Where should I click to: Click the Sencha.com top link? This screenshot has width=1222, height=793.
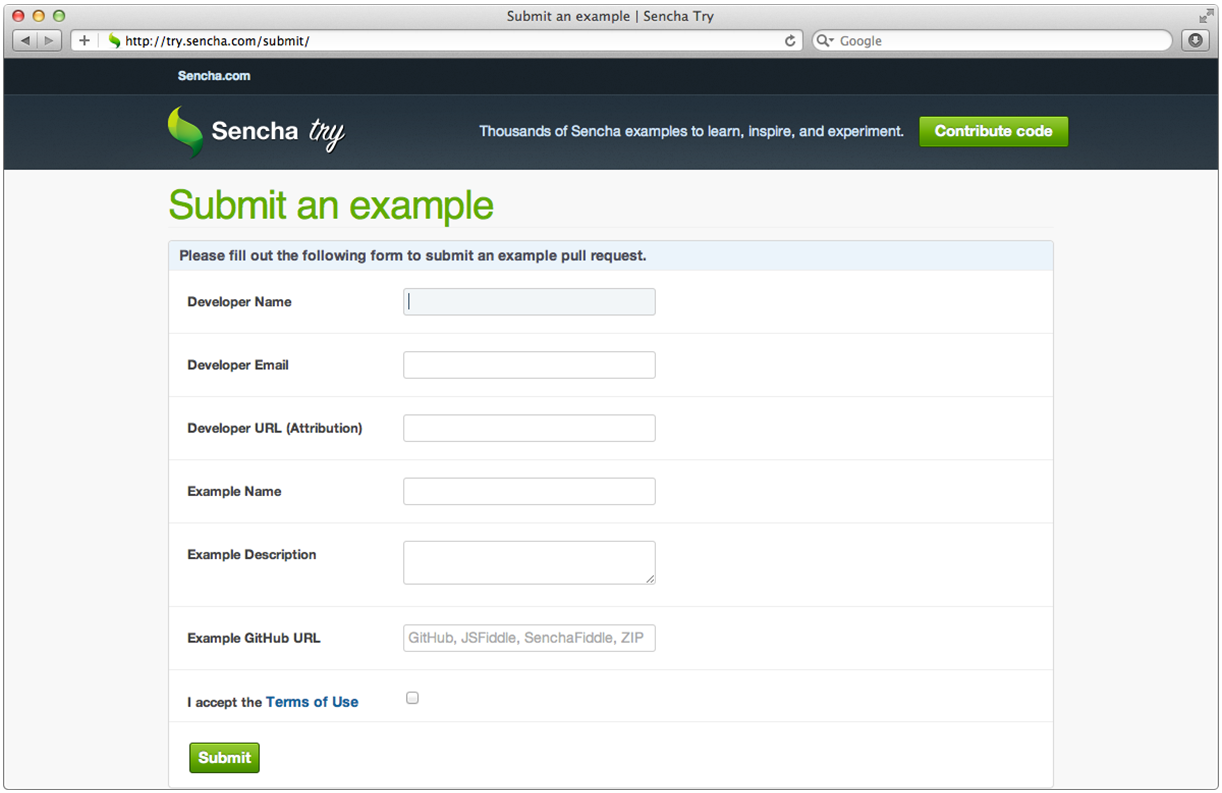[x=214, y=76]
